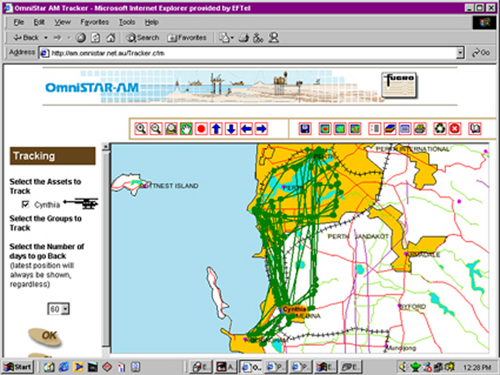Click the 'ROTTNEST ISLAND' map label
Image resolution: width=500 pixels, height=375 pixels.
[x=169, y=186]
